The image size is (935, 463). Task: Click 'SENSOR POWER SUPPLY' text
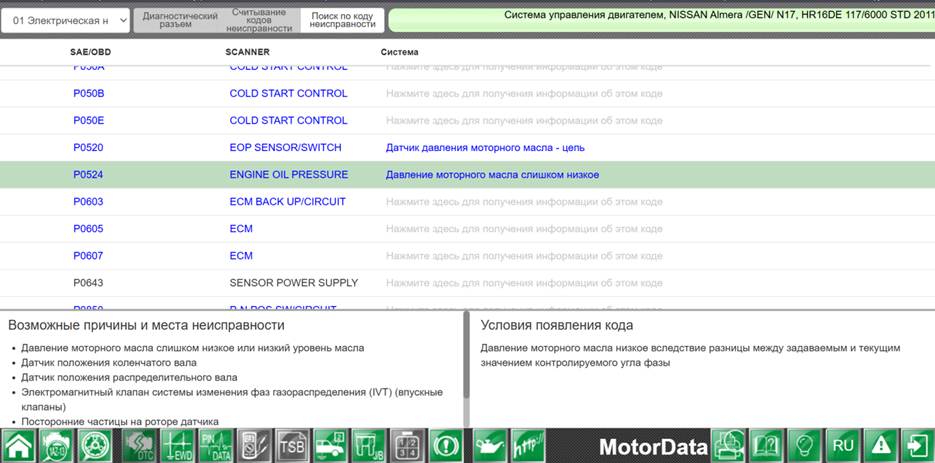[x=293, y=283]
